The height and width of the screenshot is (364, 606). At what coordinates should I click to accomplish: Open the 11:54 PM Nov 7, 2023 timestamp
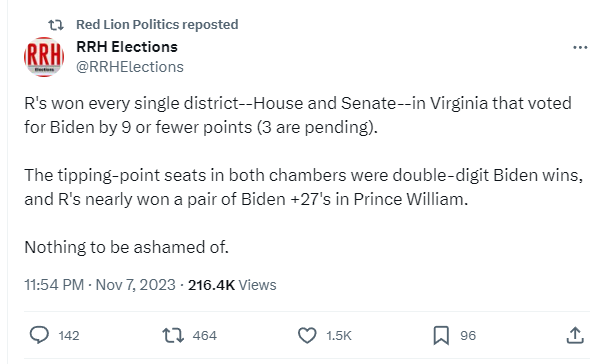point(100,285)
